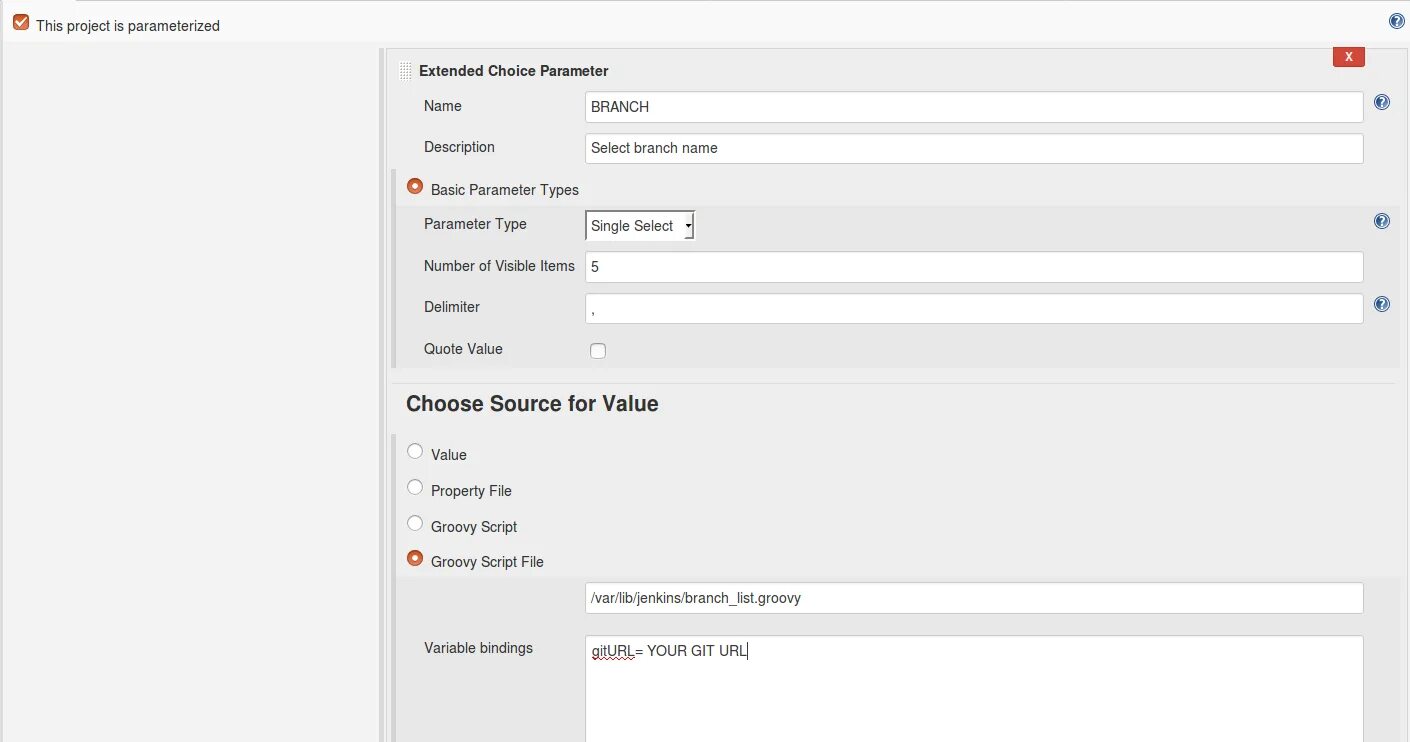
Task: Open help for project parameterized option
Action: pos(1397,21)
